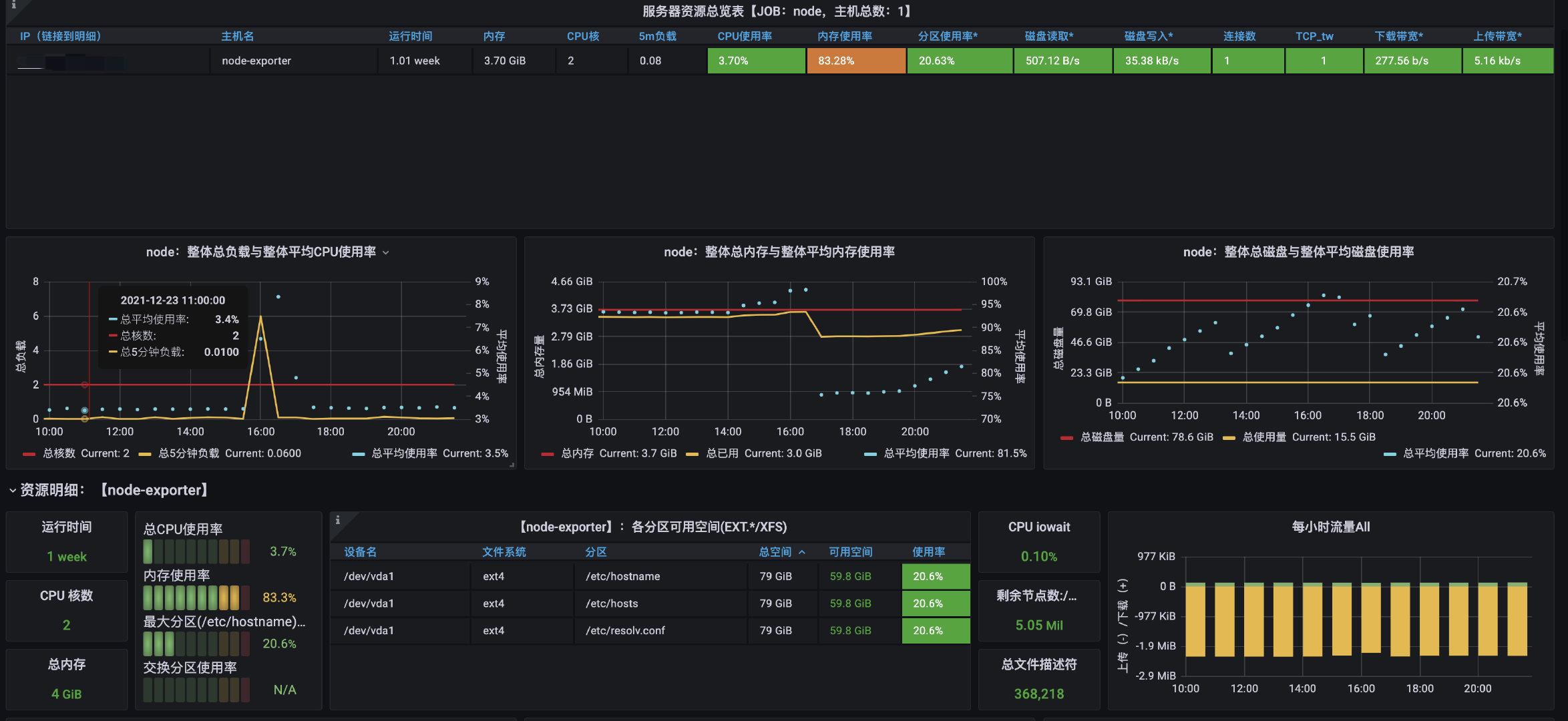
Task: Click blue 总平均使用率 marker in disk panel legend
Action: (1390, 454)
